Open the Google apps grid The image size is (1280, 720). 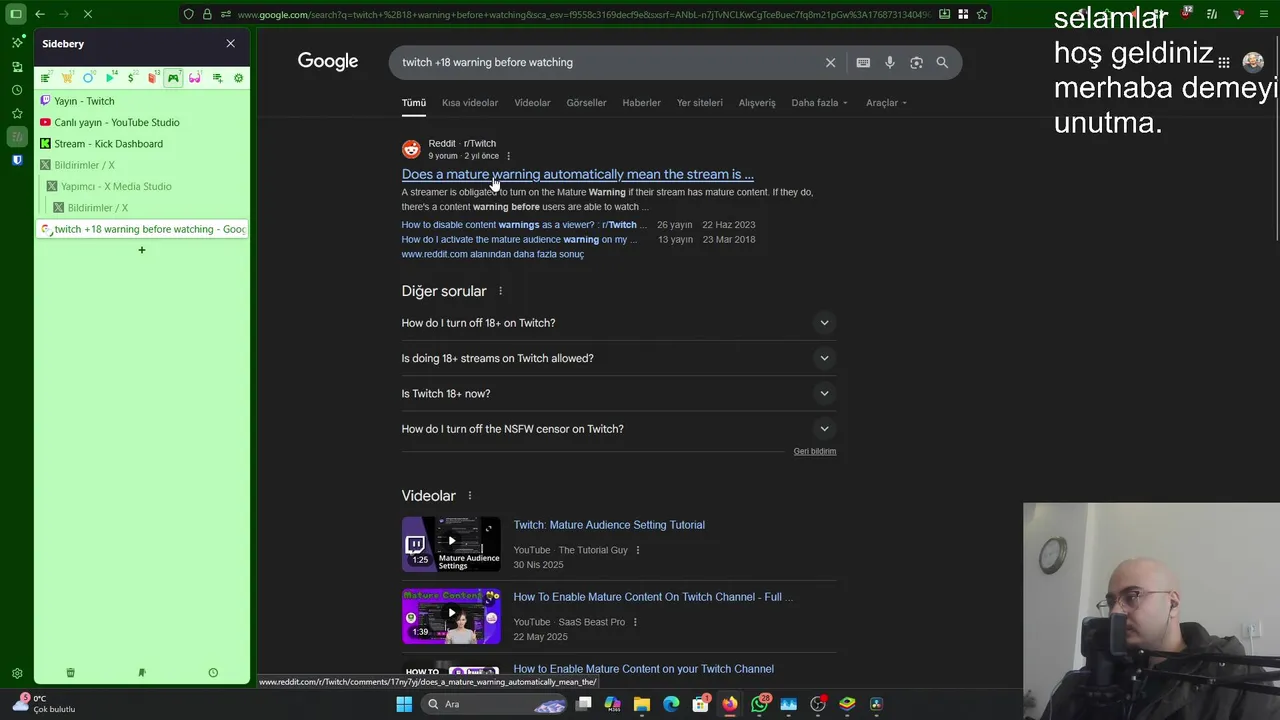(x=1224, y=62)
